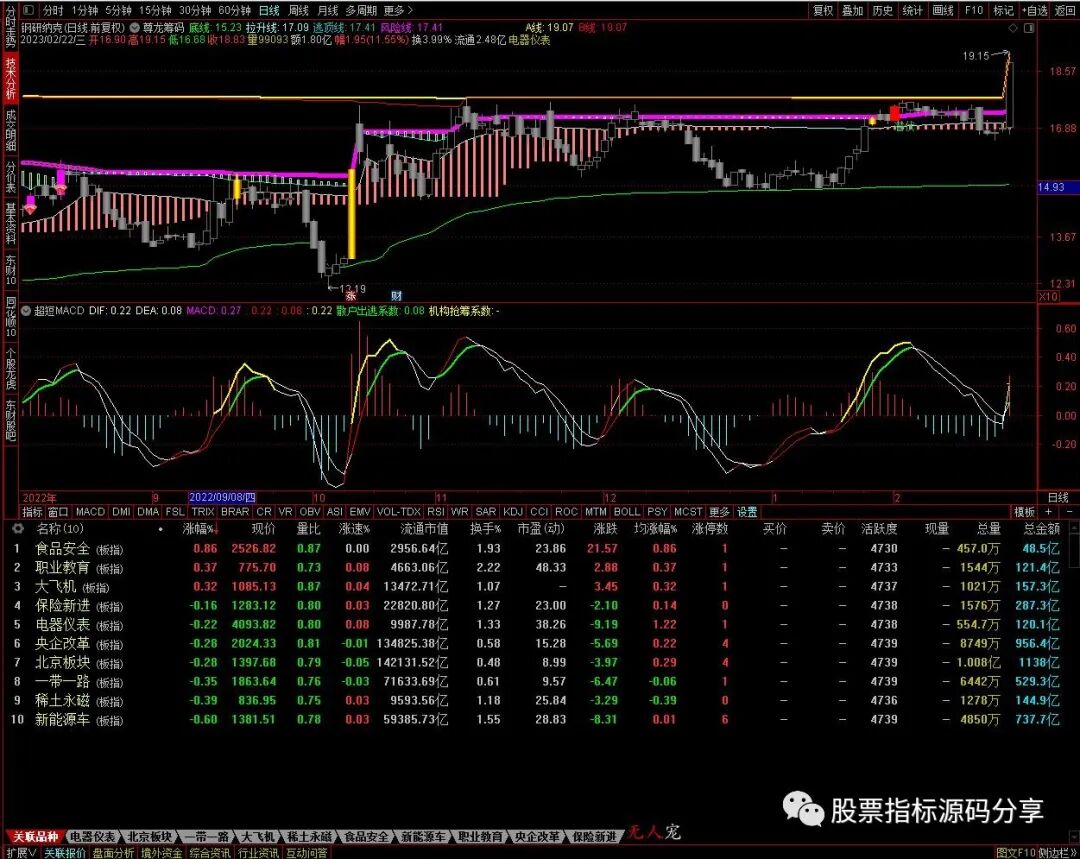The width and height of the screenshot is (1080, 859).
Task: Click the plus button next to 模板
Action: pos(1049,512)
